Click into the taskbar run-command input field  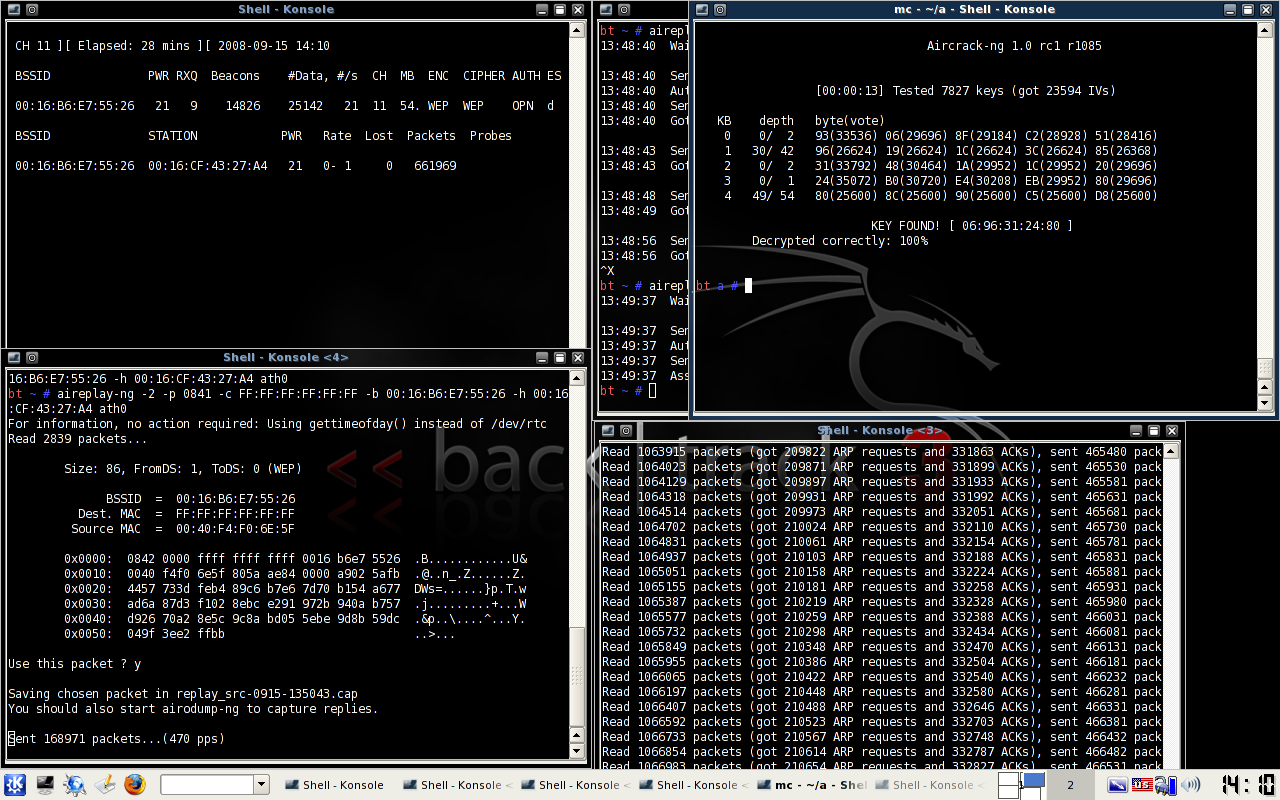click(208, 785)
